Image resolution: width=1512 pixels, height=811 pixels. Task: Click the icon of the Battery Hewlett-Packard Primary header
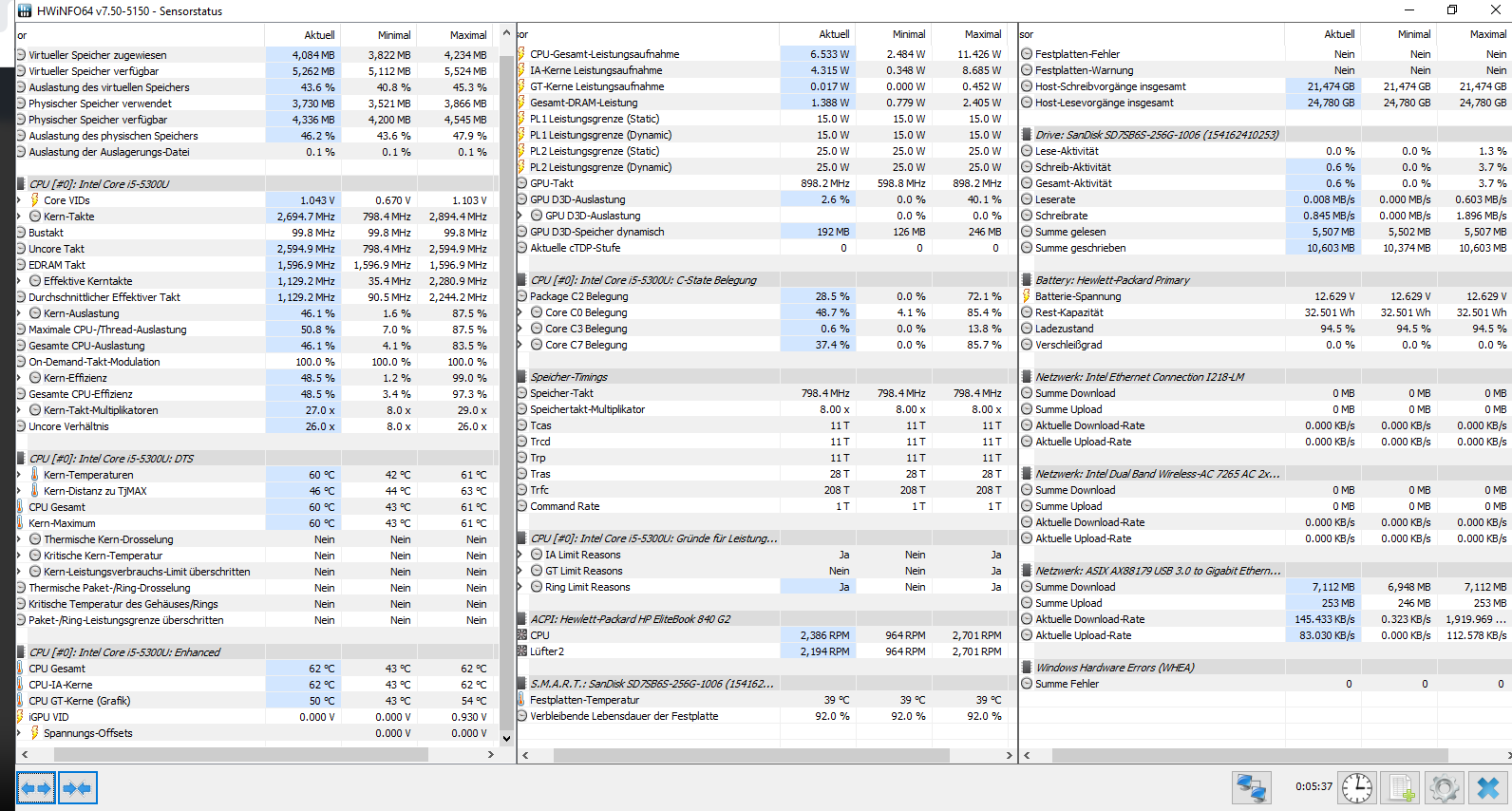coord(1027,280)
